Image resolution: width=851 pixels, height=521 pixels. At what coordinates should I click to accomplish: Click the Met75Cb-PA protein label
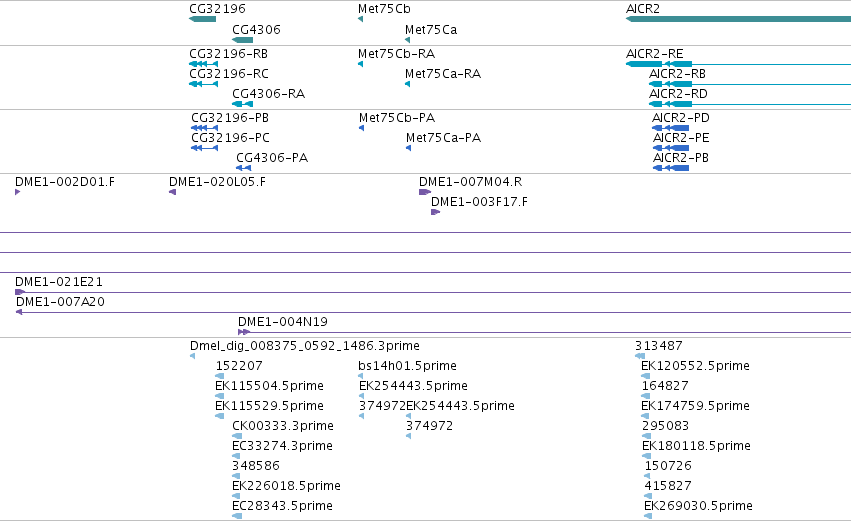(397, 118)
